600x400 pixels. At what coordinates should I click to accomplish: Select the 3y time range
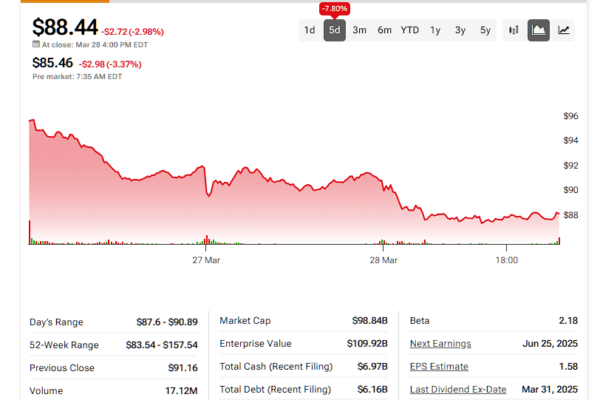(x=460, y=30)
